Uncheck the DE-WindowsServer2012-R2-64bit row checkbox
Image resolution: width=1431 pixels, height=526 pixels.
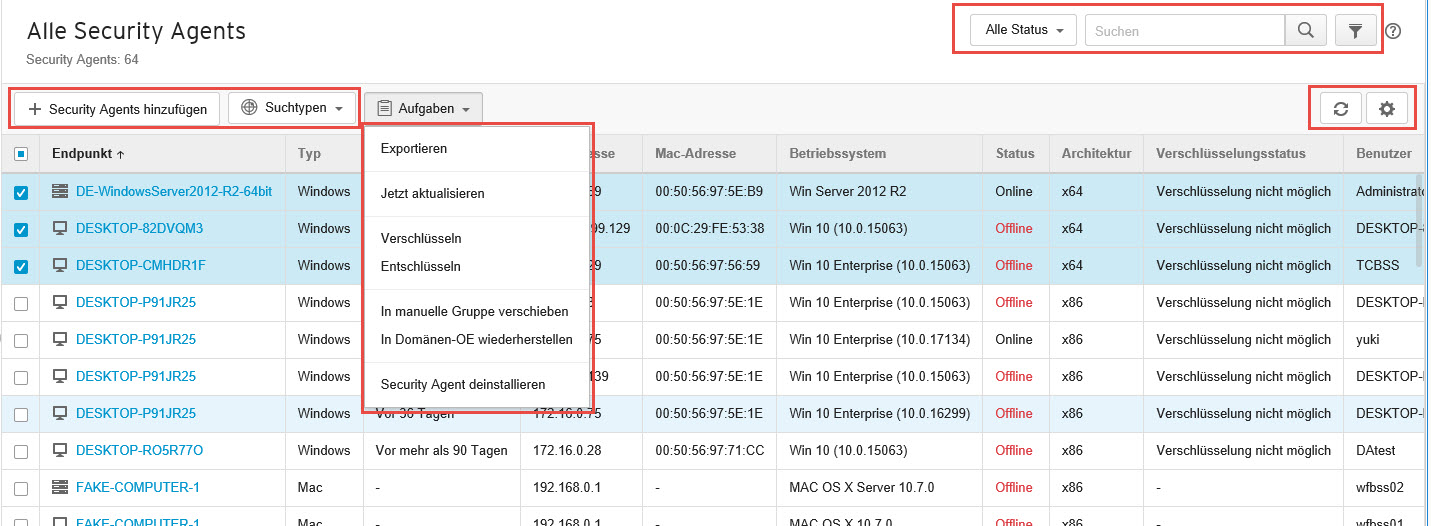click(x=21, y=192)
